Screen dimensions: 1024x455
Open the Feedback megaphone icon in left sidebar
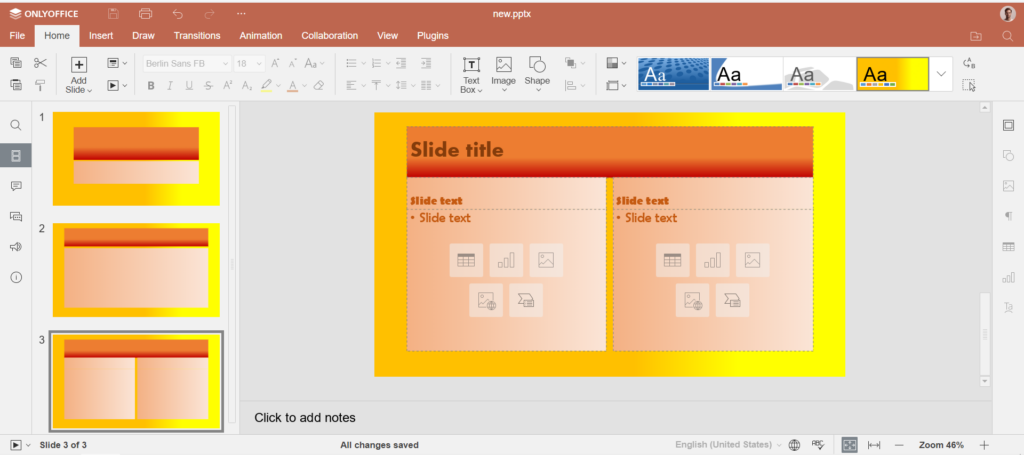[16, 247]
